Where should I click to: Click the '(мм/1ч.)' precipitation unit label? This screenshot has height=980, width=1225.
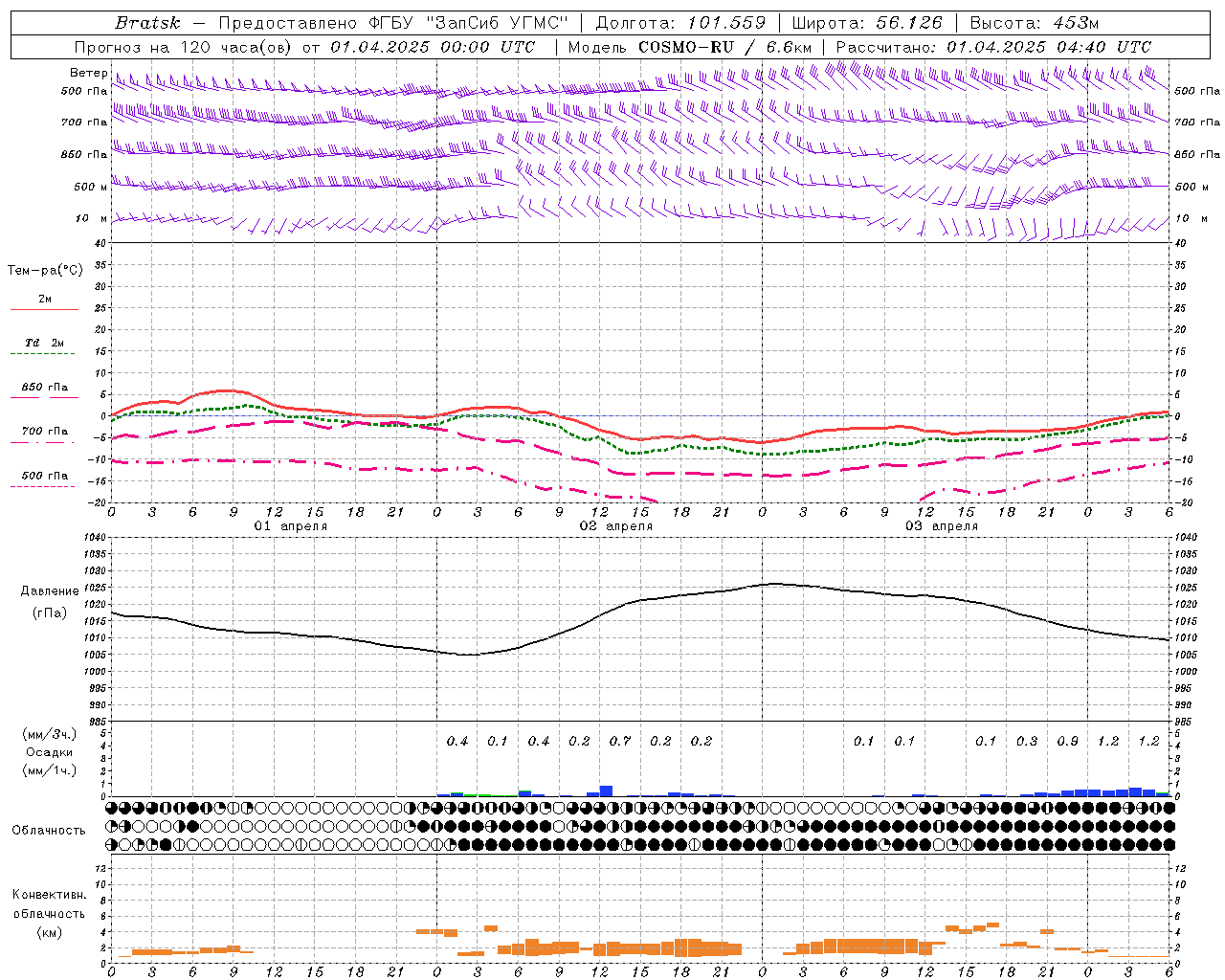pyautogui.click(x=50, y=770)
